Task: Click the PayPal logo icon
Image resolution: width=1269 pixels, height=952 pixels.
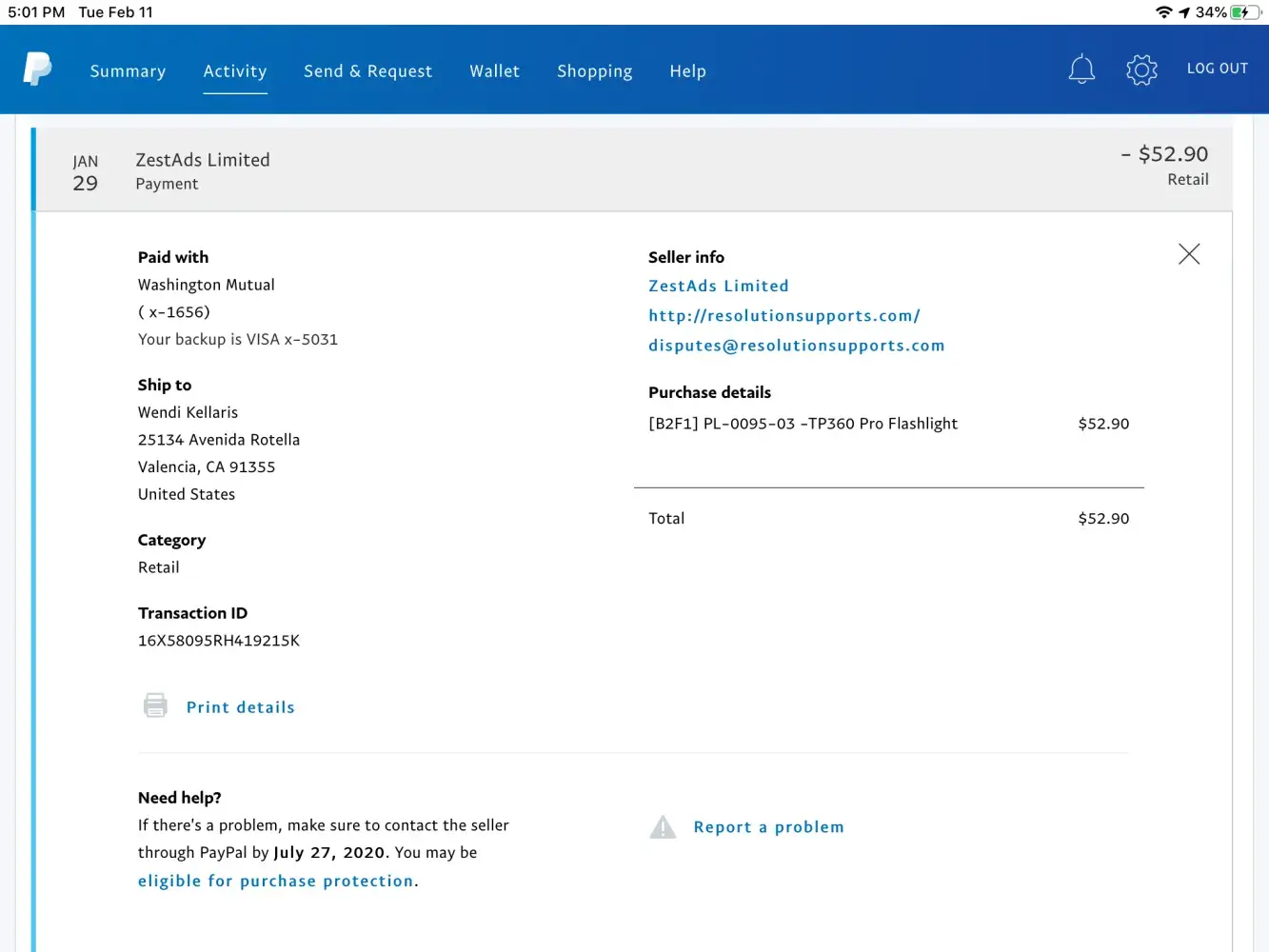Action: (x=37, y=69)
